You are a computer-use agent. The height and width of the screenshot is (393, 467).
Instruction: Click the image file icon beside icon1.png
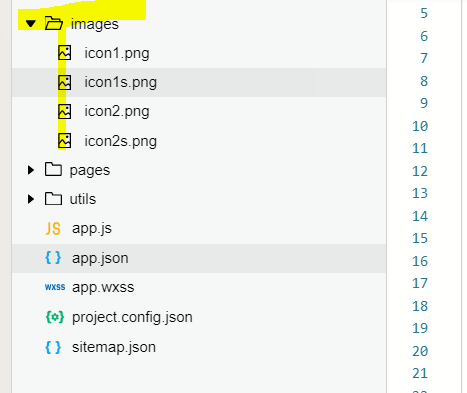pos(65,53)
